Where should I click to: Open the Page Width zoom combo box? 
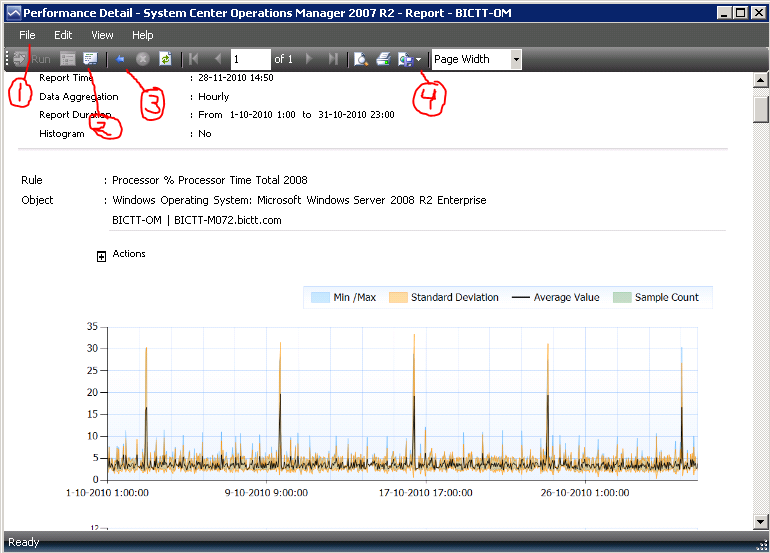[476, 59]
